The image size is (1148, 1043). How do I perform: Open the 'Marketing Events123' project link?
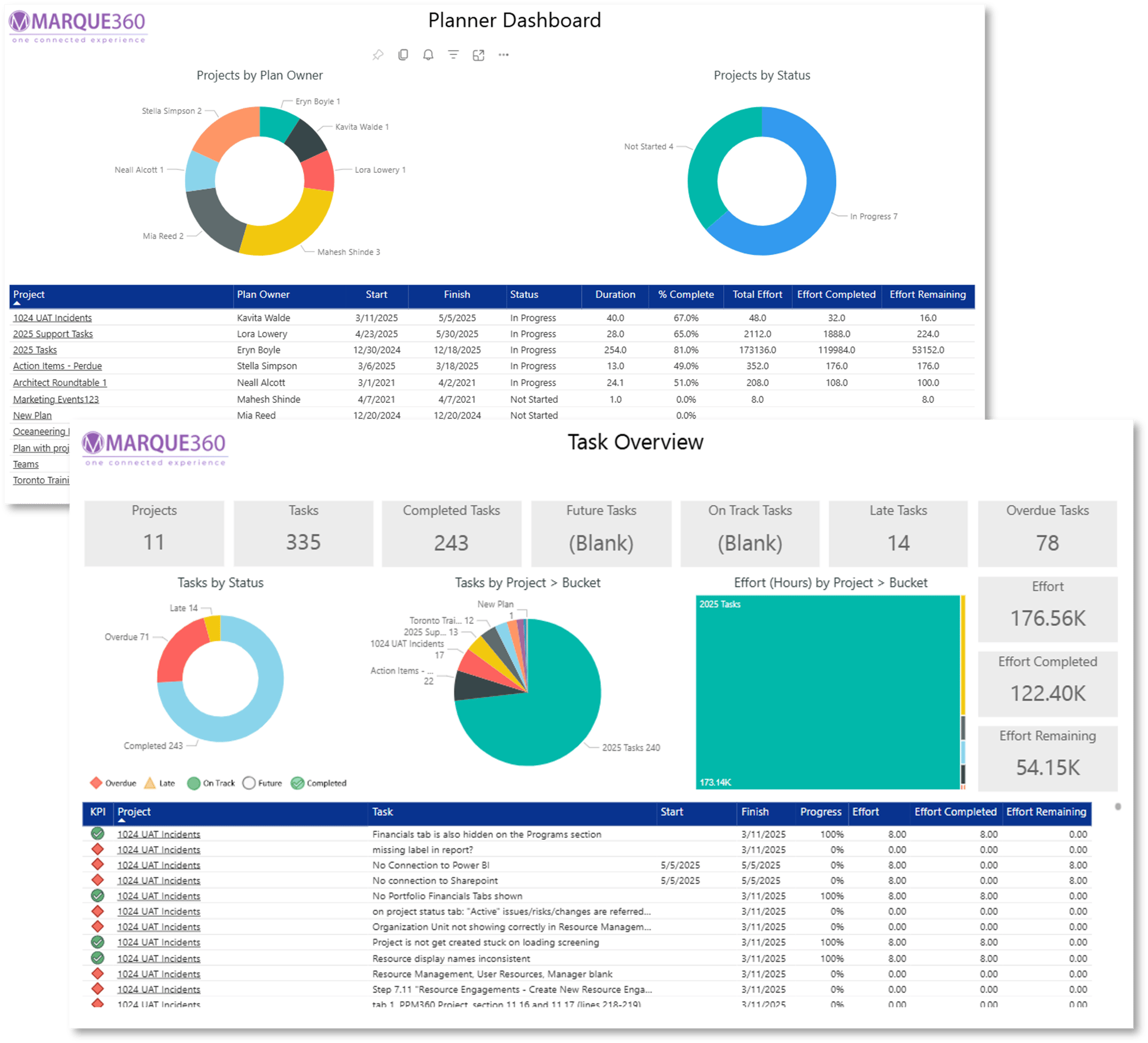(x=55, y=399)
